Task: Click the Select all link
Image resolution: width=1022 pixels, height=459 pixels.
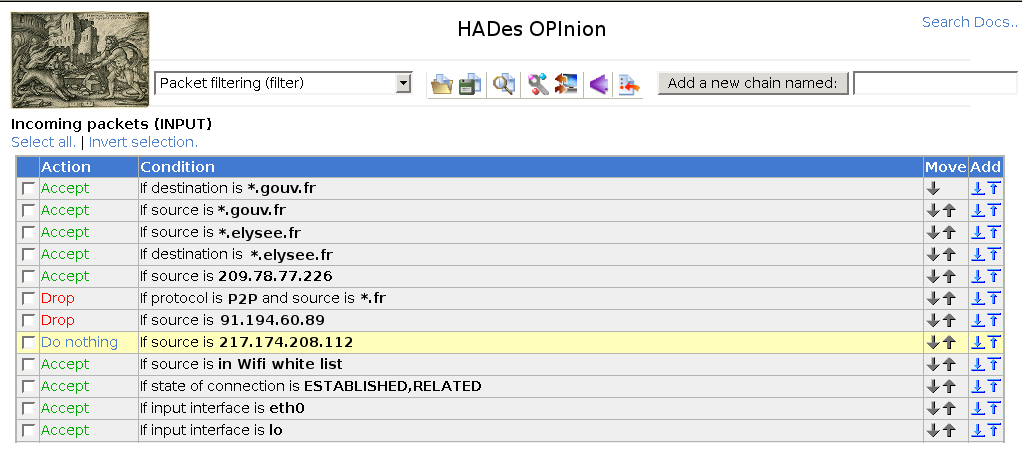Action: (44, 142)
